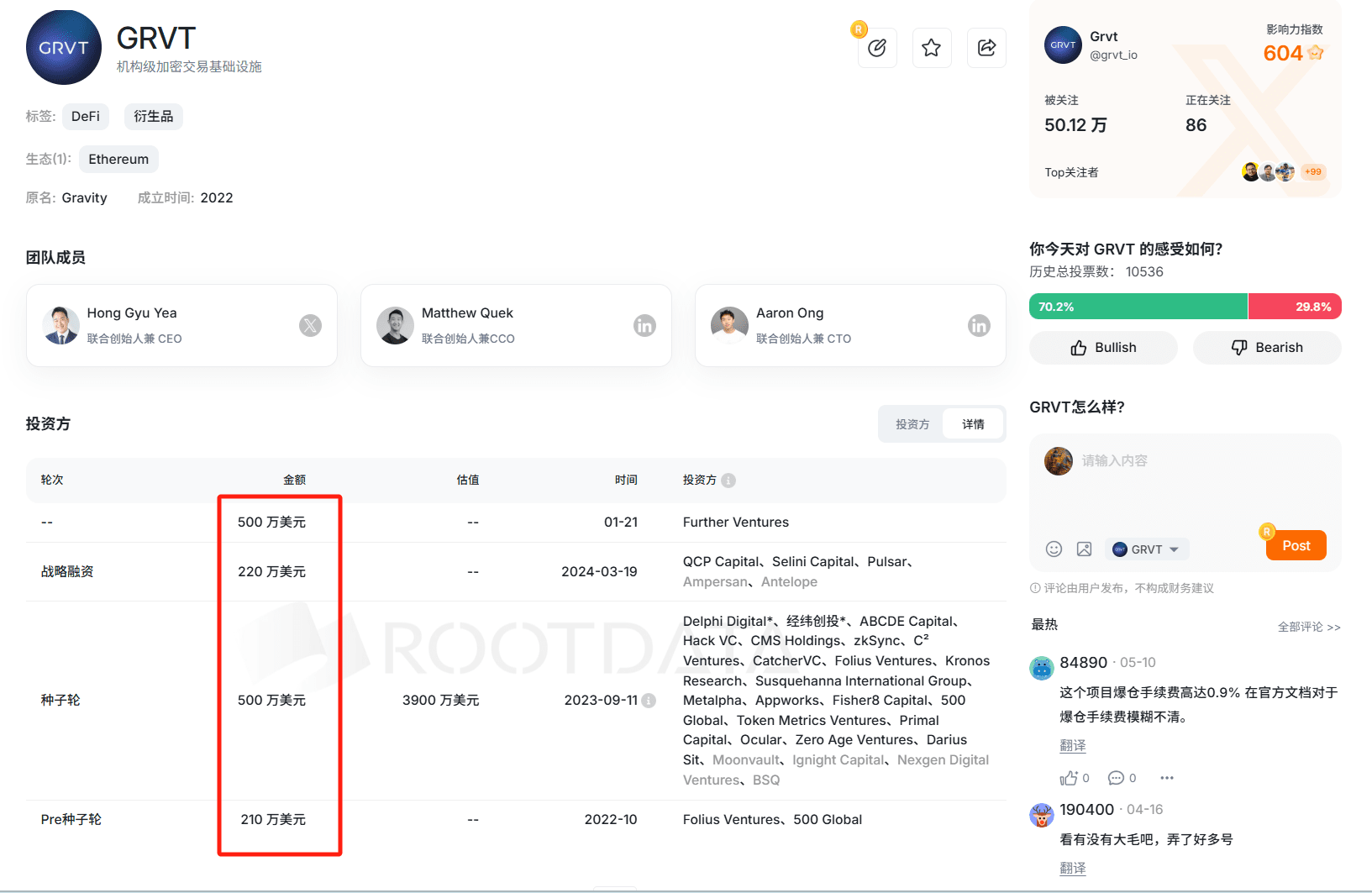Open Matthew Quek team member card
Image resolution: width=1372 pixels, height=893 pixels.
tap(516, 325)
